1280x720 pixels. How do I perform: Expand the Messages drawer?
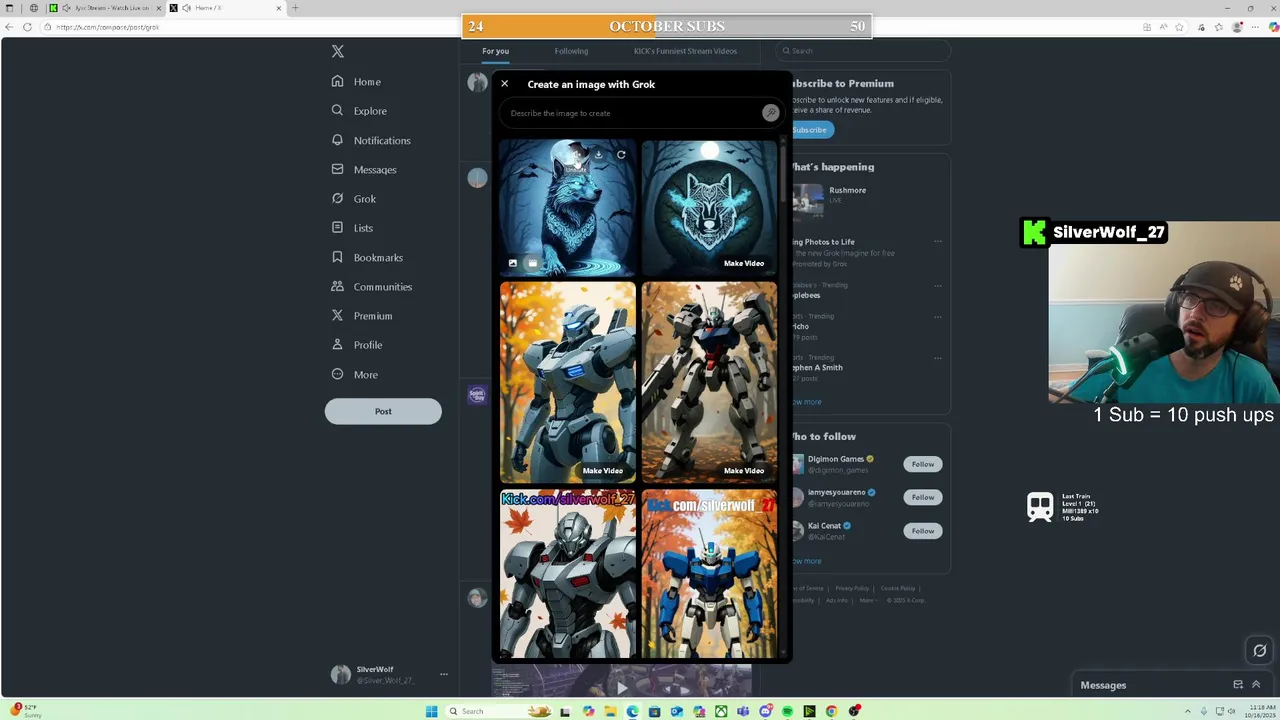click(1256, 685)
